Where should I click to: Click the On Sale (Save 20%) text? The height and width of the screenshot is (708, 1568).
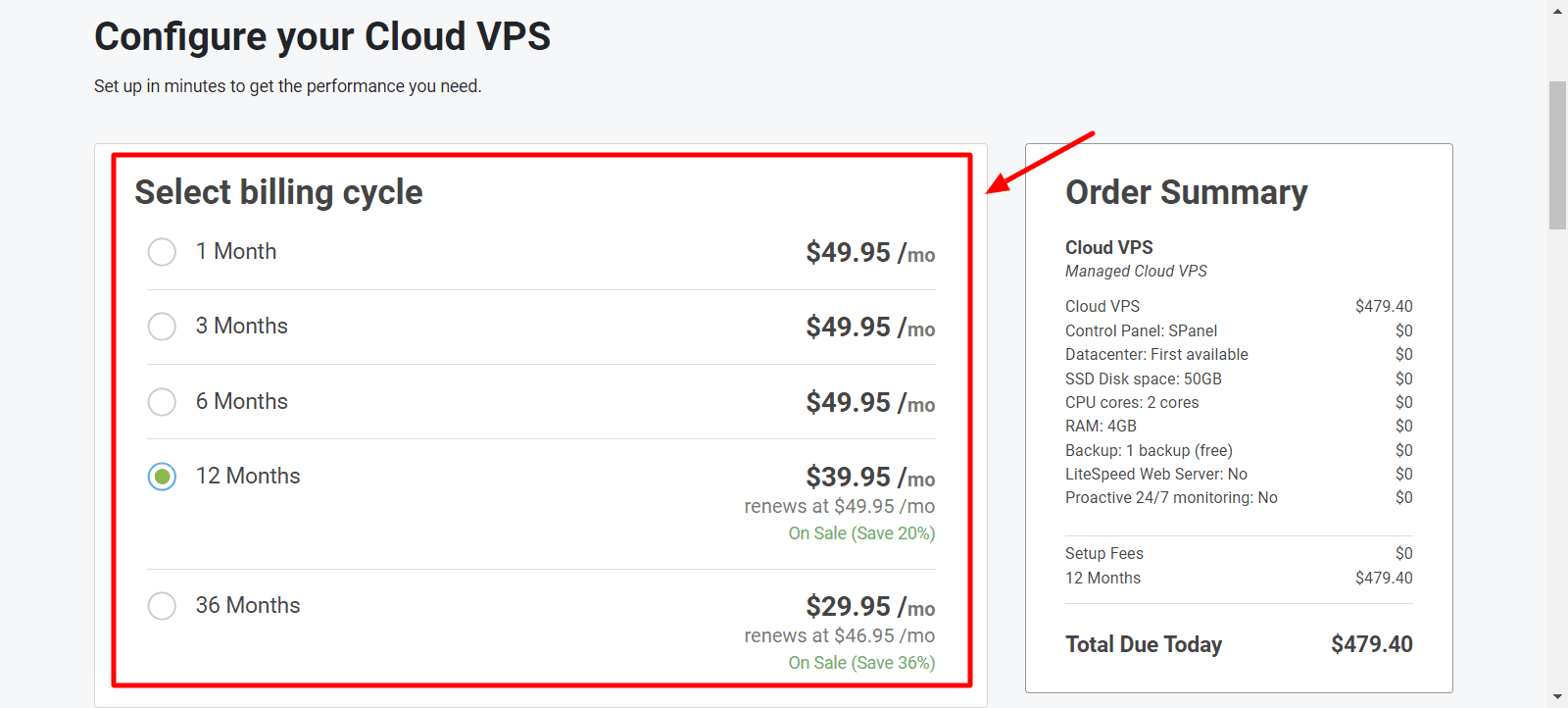pyautogui.click(x=861, y=533)
